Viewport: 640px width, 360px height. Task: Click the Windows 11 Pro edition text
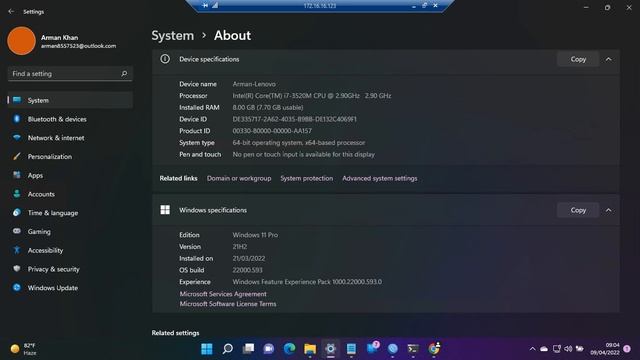click(255, 235)
